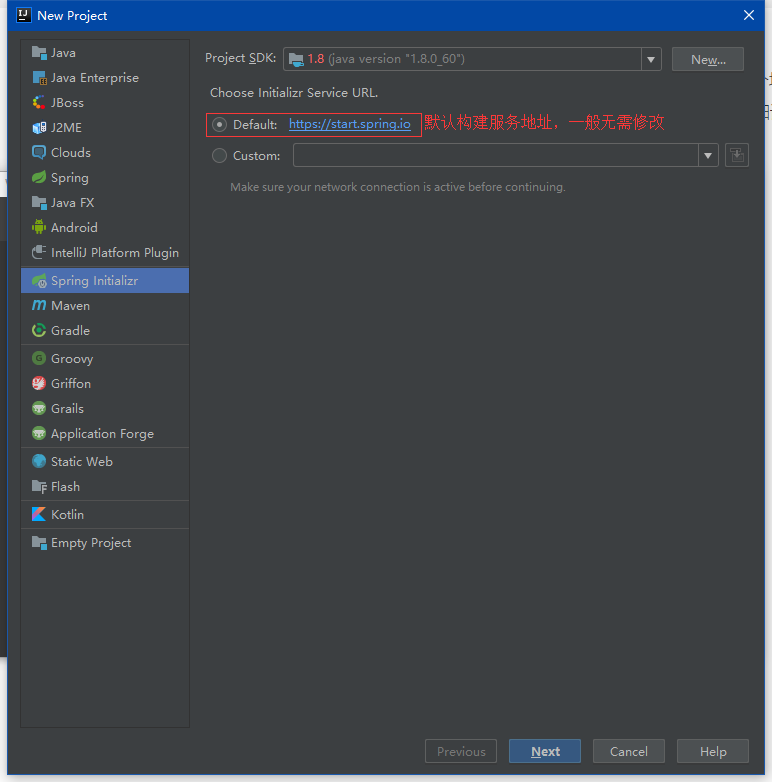This screenshot has width=772, height=782.
Task: Click the Application Forge icon
Action: click(39, 433)
